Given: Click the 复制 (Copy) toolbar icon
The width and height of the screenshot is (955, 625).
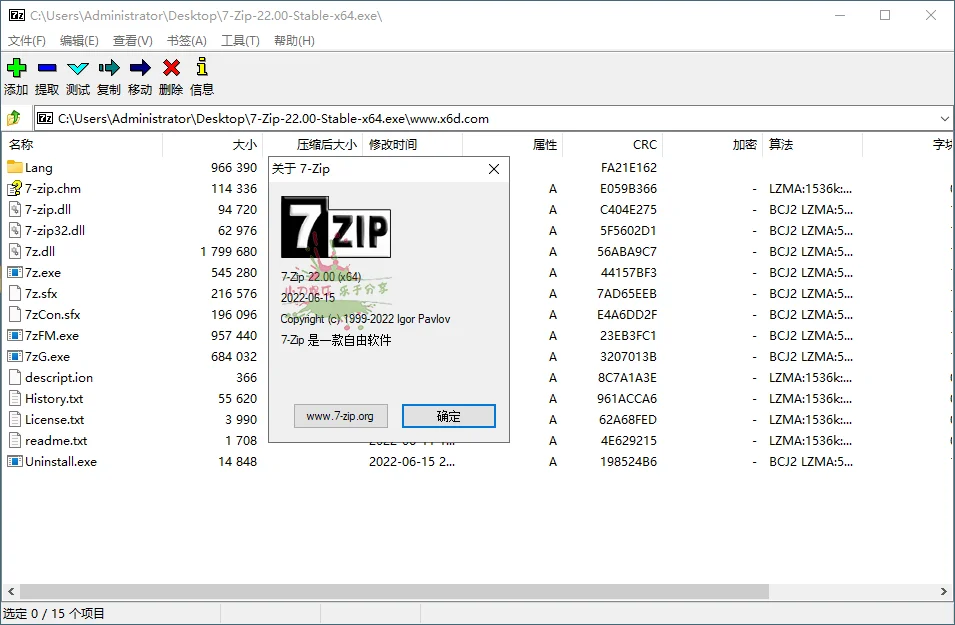Looking at the screenshot, I should (108, 68).
